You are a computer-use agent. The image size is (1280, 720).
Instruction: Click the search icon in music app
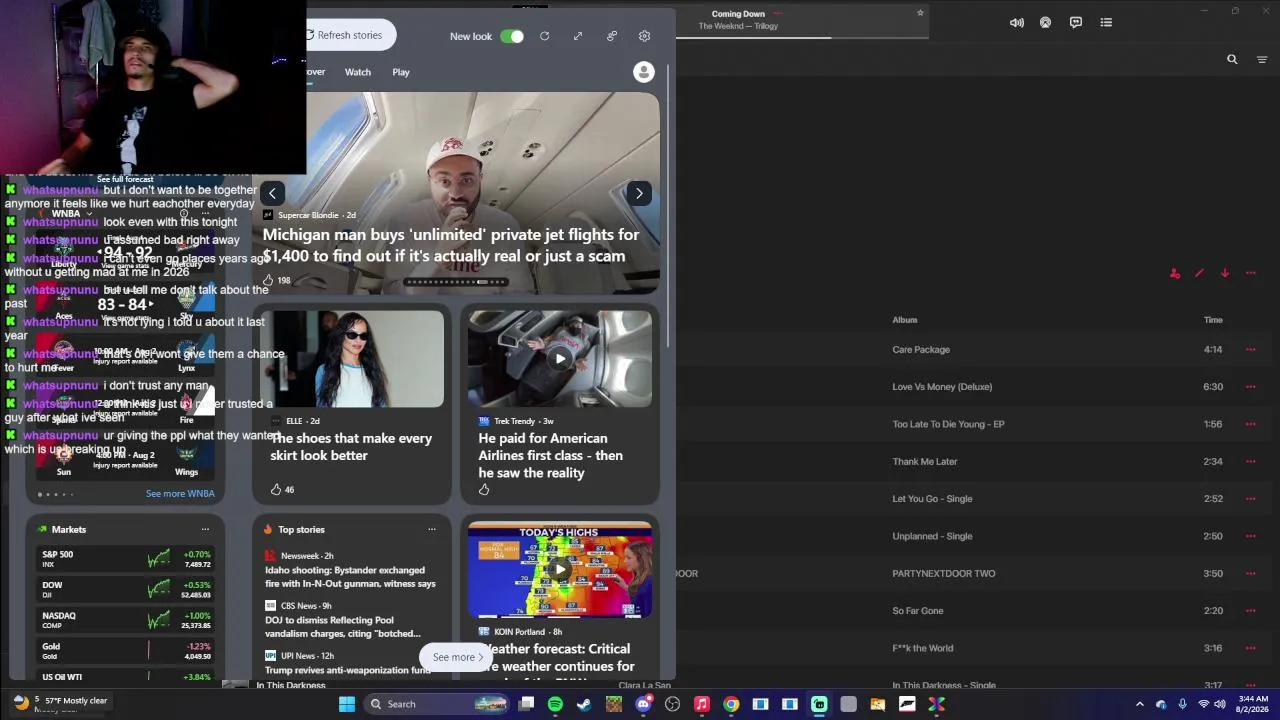(x=1232, y=59)
